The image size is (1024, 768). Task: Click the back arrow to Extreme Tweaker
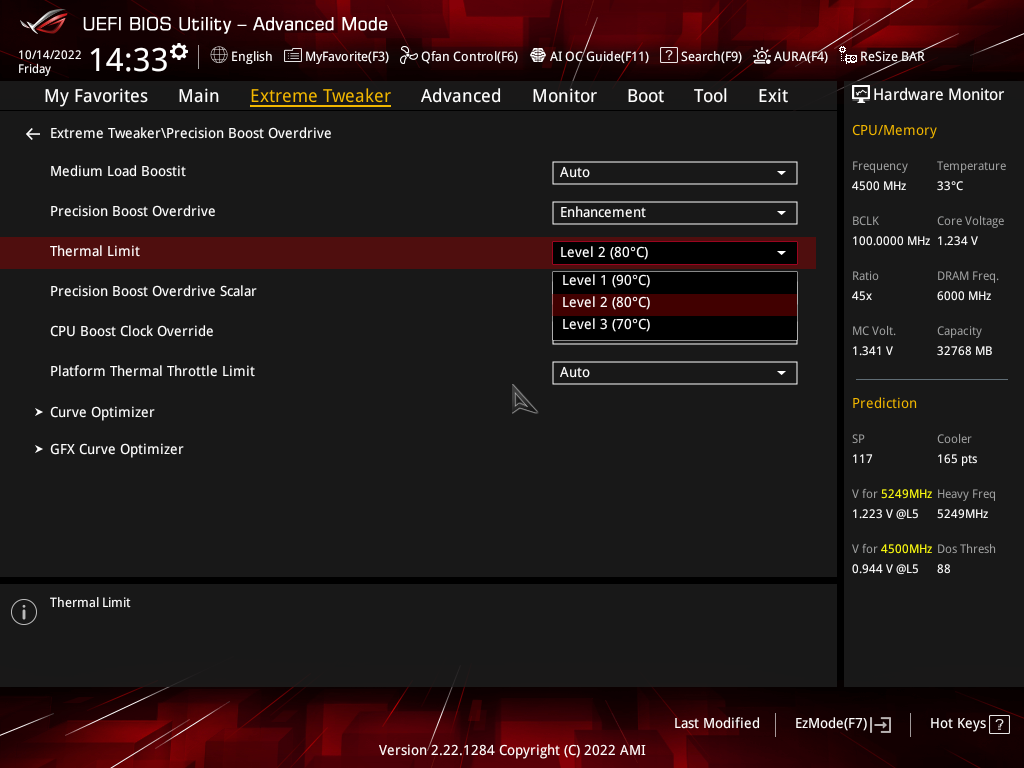pos(33,134)
